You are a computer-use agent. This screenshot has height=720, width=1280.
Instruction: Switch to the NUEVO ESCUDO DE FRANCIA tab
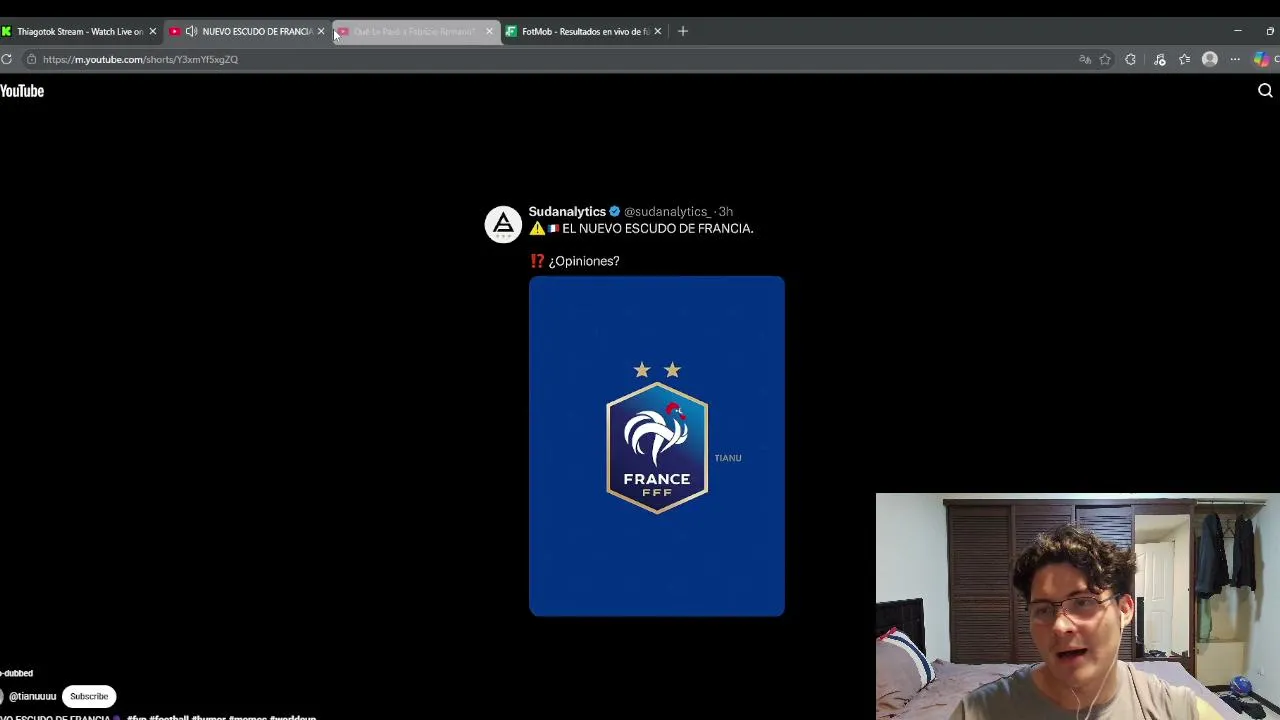(248, 31)
